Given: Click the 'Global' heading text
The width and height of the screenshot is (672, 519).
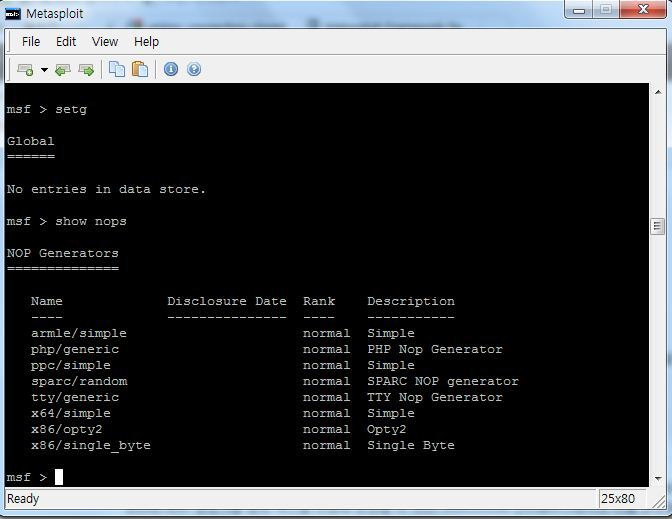Looking at the screenshot, I should click(30, 141).
